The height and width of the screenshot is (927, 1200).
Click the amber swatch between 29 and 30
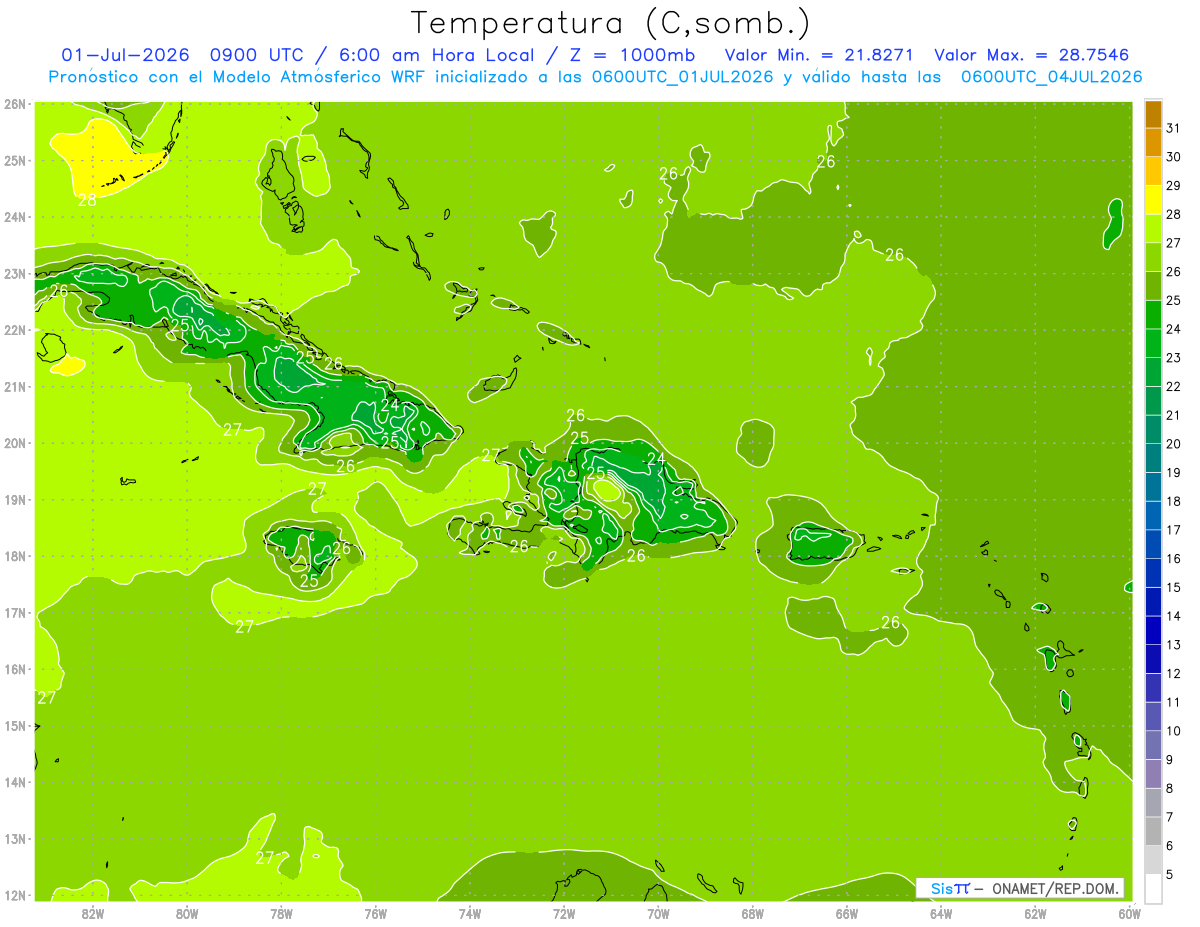(1153, 171)
